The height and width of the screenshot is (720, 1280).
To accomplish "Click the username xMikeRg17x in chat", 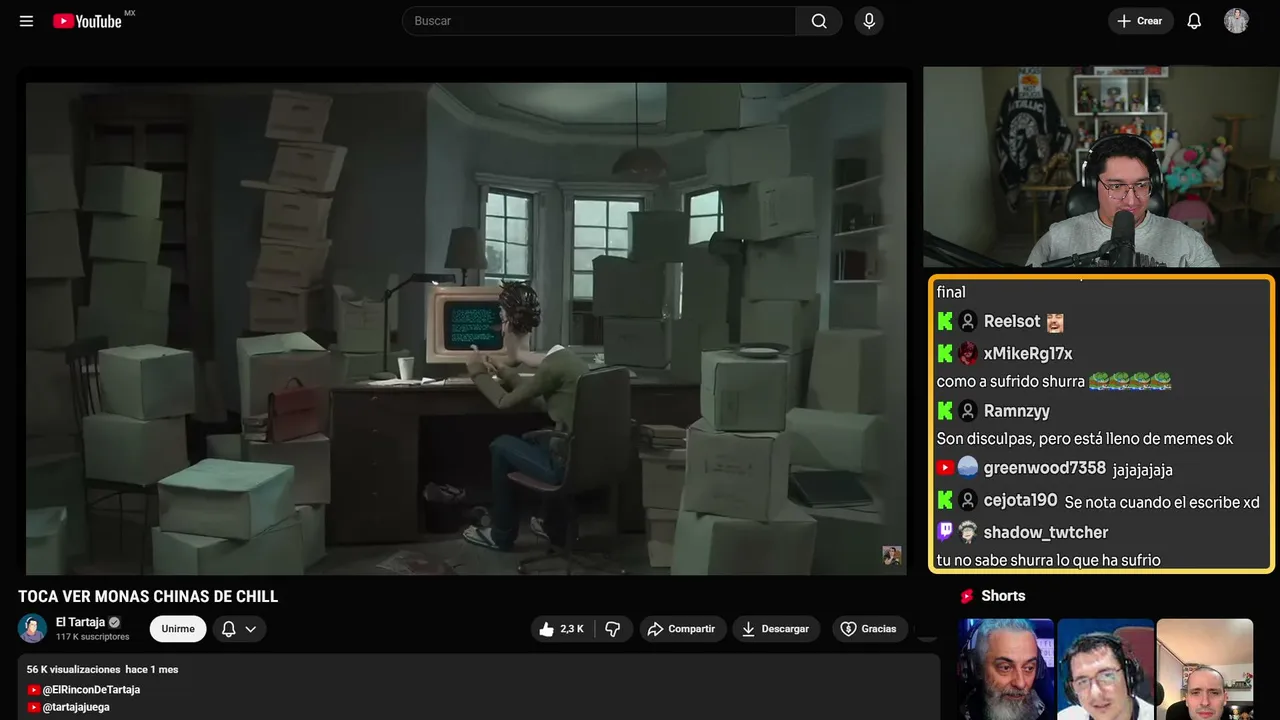I will coord(1028,354).
